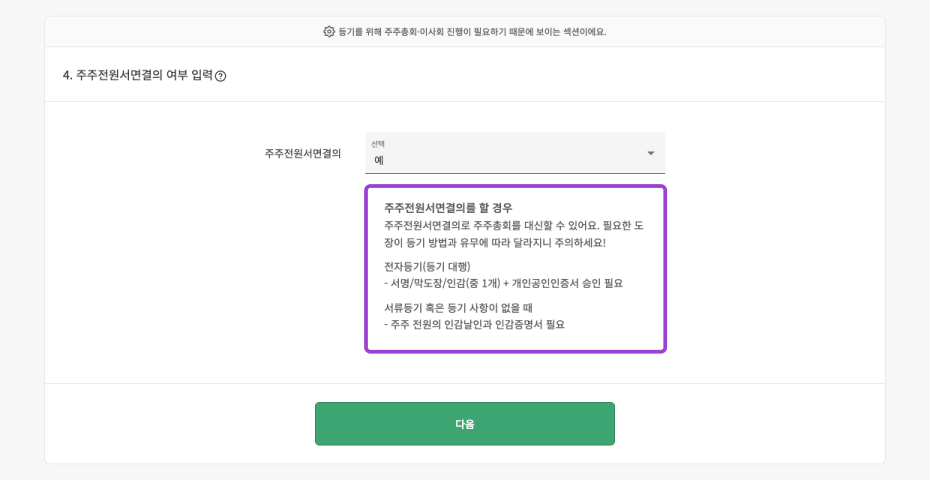The width and height of the screenshot is (931, 481).
Task: Click the 주주전원서면결의 field label
Action: pyautogui.click(x=302, y=153)
